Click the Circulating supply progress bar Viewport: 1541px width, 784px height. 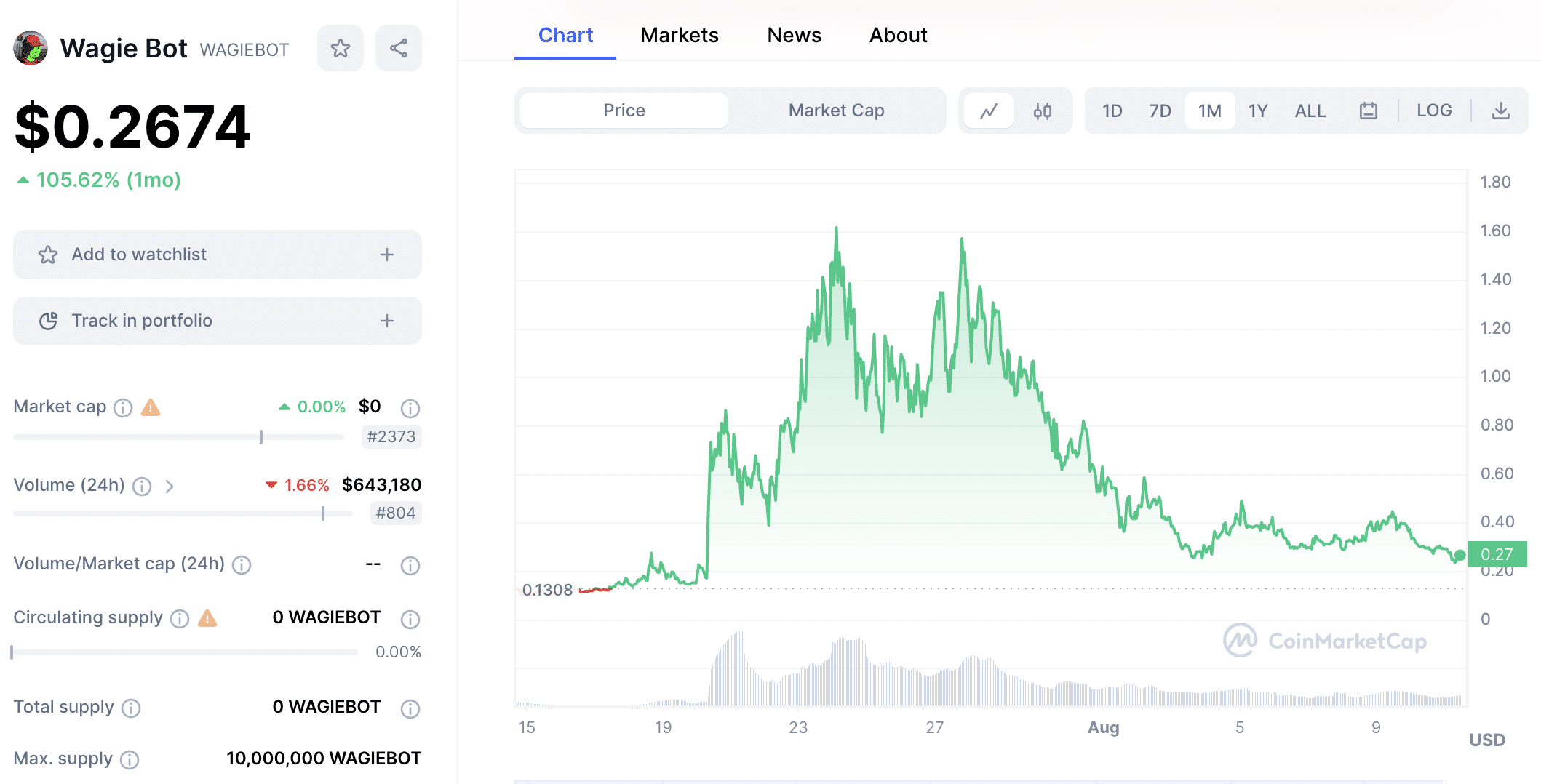[x=186, y=652]
